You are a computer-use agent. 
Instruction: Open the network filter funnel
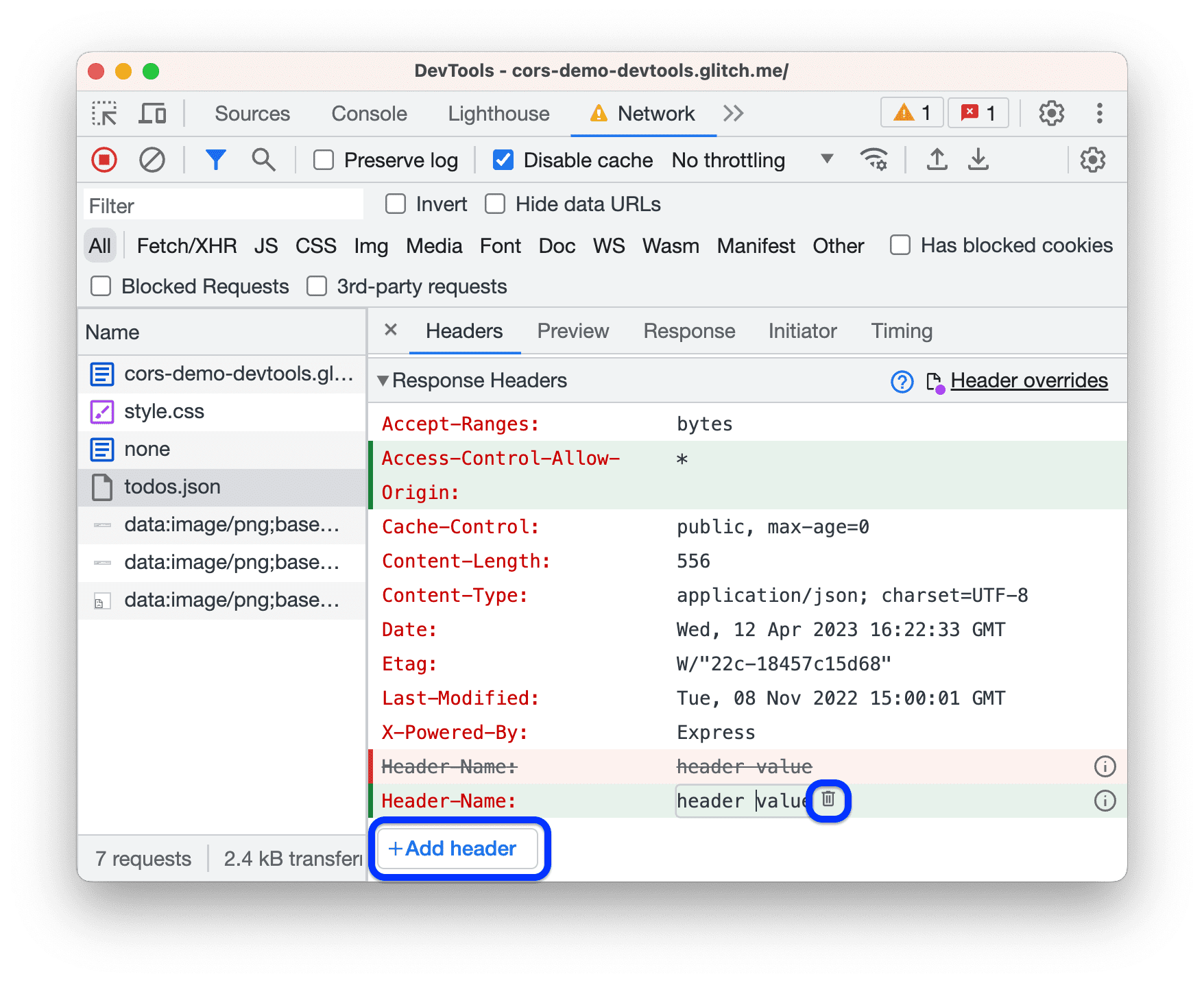[216, 160]
